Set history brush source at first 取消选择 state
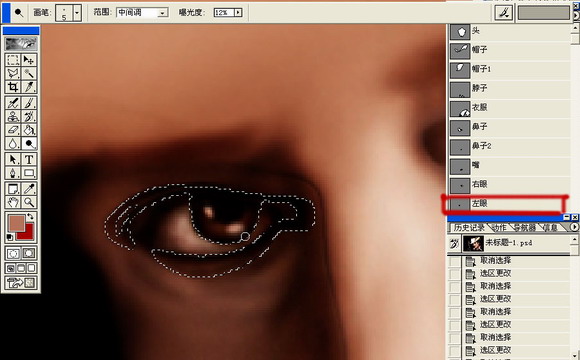The width and height of the screenshot is (580, 360). click(x=454, y=261)
